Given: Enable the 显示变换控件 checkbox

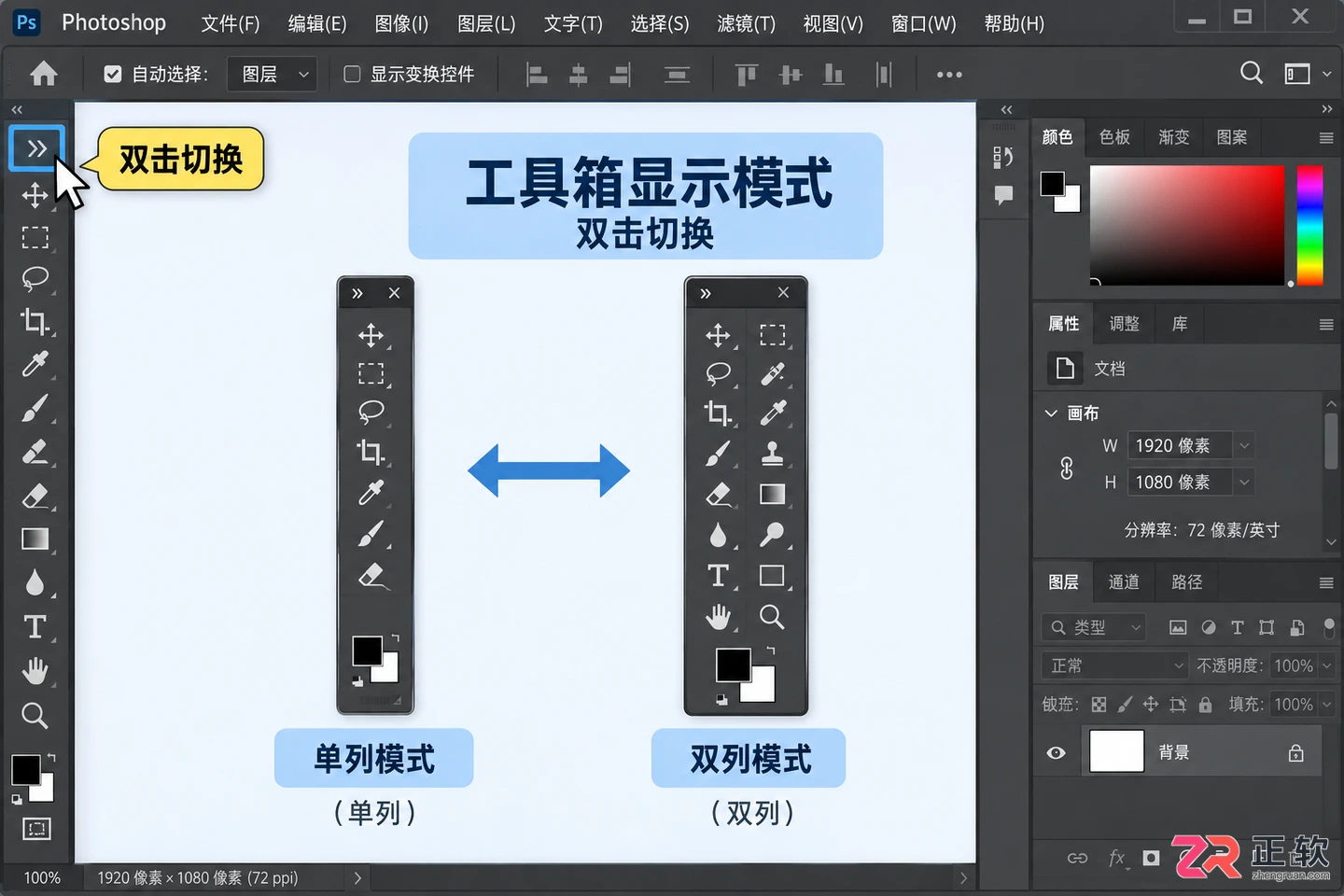Looking at the screenshot, I should [x=352, y=74].
